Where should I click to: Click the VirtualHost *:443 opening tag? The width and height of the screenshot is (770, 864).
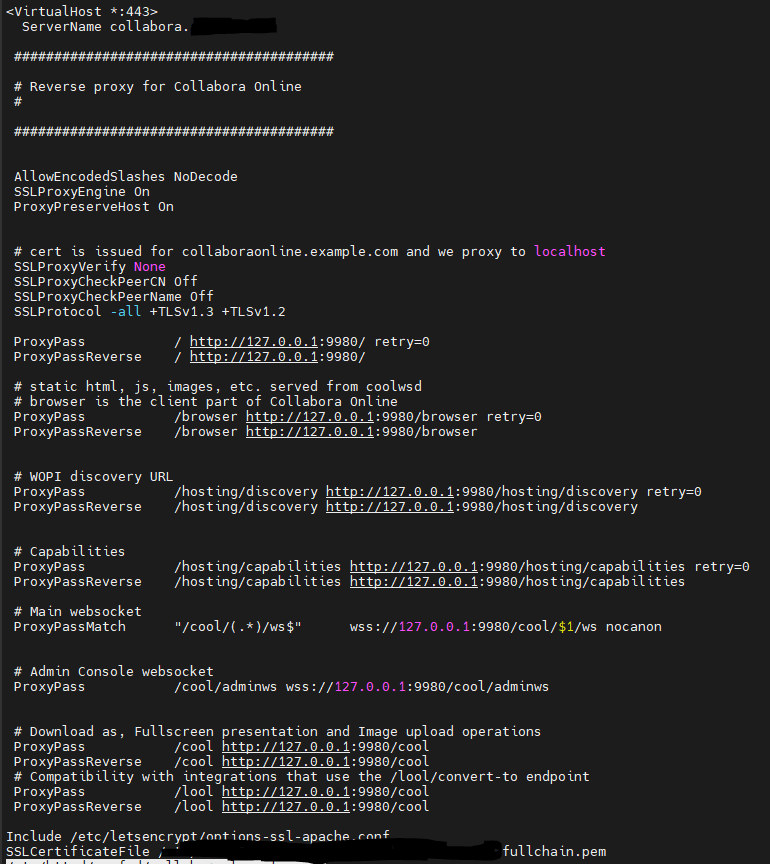[x=82, y=12]
